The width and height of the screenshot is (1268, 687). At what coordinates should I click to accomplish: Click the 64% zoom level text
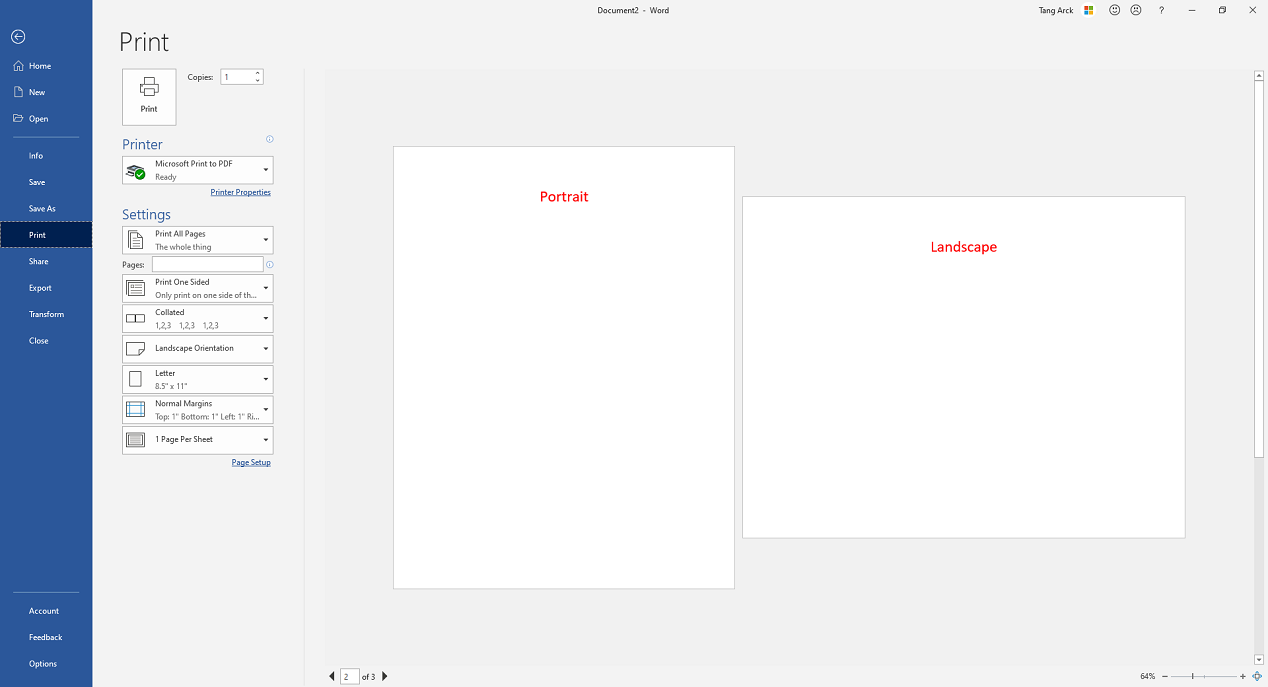click(x=1147, y=677)
